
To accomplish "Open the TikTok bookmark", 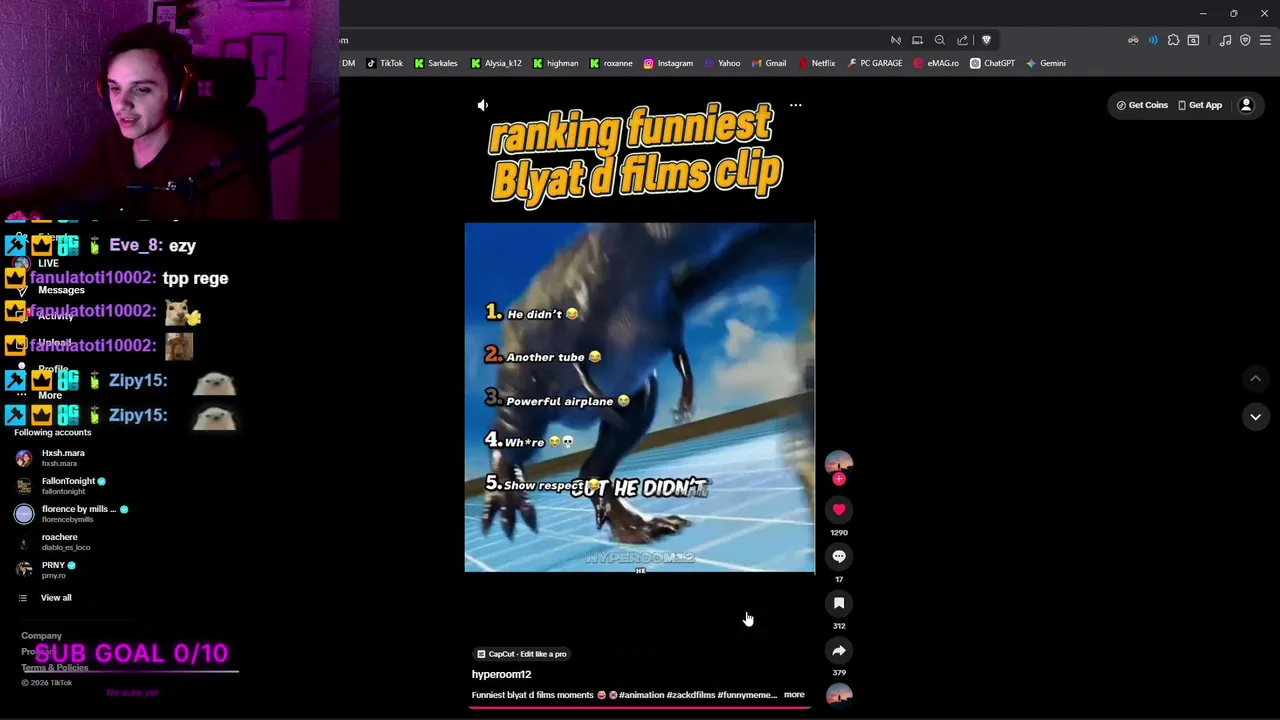I will click(384, 63).
